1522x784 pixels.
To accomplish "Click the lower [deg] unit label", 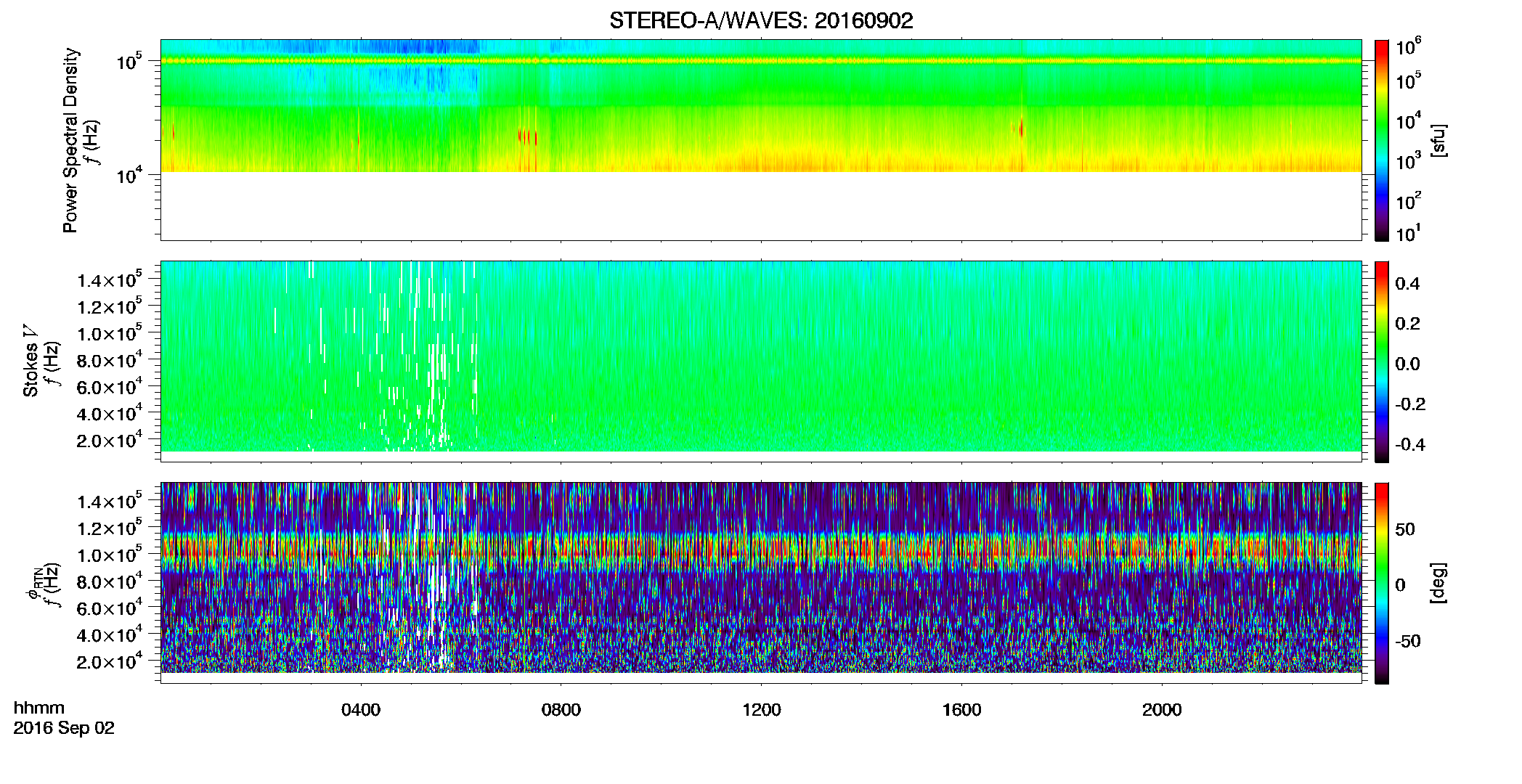I will coord(1438,583).
